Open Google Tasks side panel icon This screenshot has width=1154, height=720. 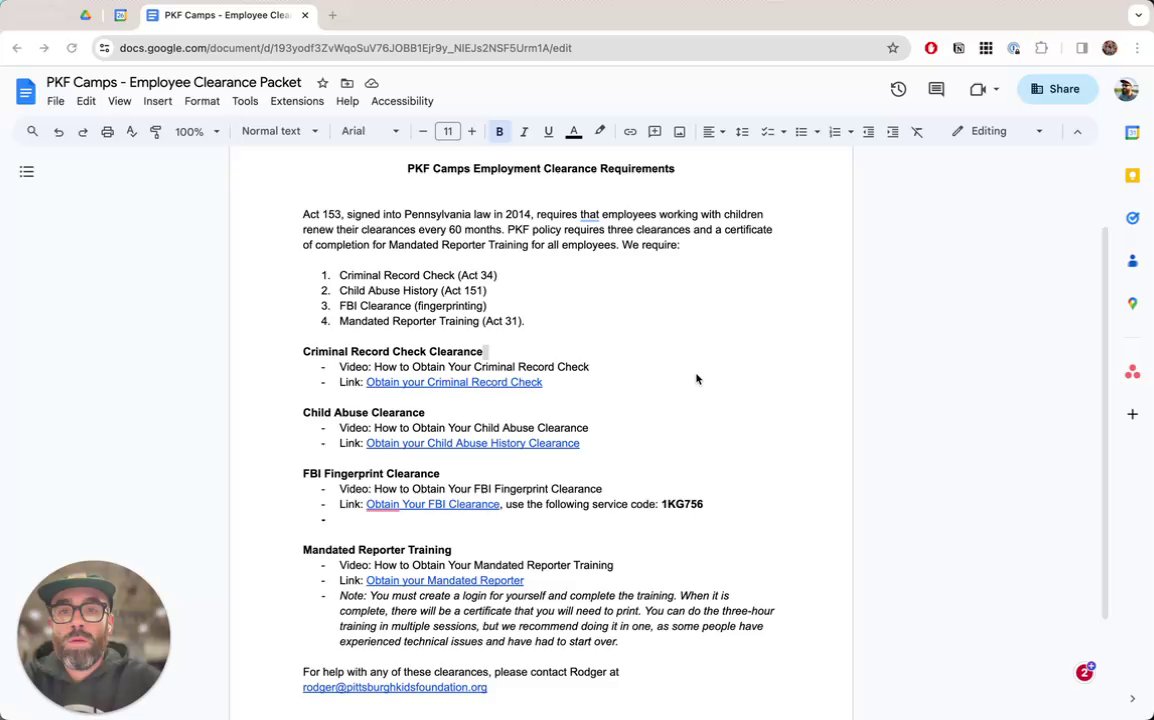[1133, 218]
